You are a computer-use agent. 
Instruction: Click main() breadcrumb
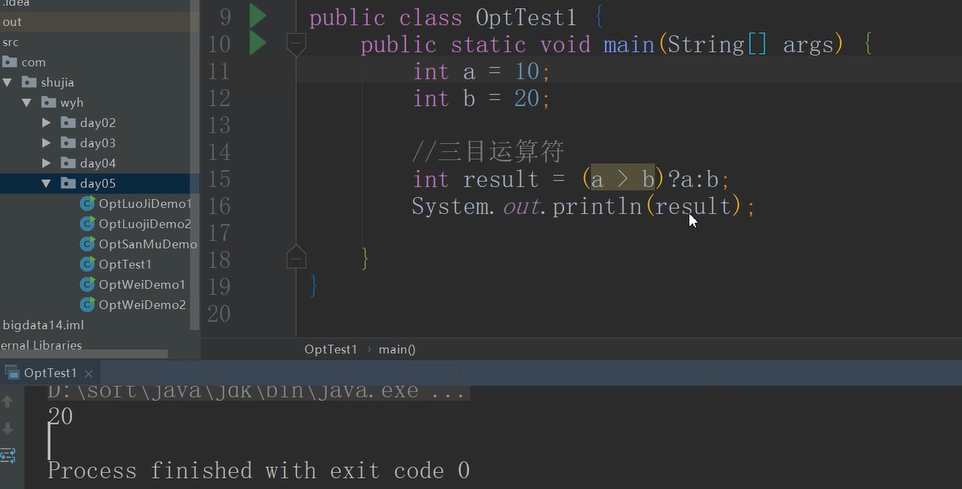pos(397,349)
